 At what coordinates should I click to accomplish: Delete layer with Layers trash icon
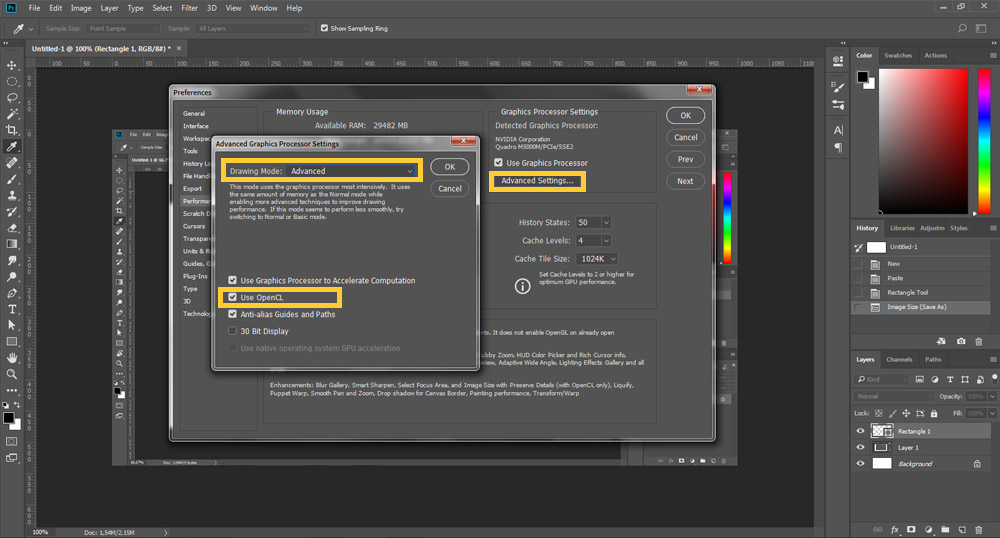click(979, 529)
